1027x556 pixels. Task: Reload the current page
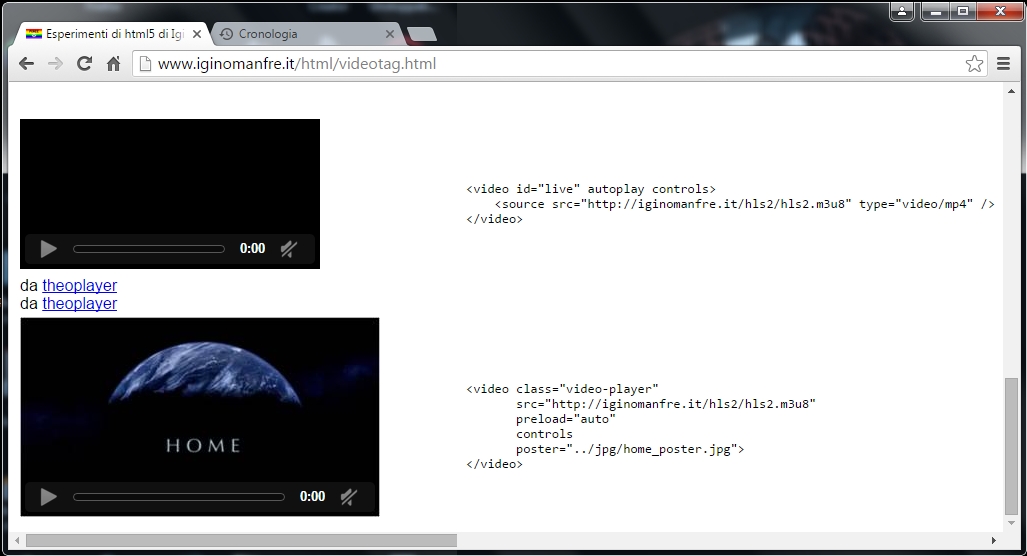tap(84, 64)
